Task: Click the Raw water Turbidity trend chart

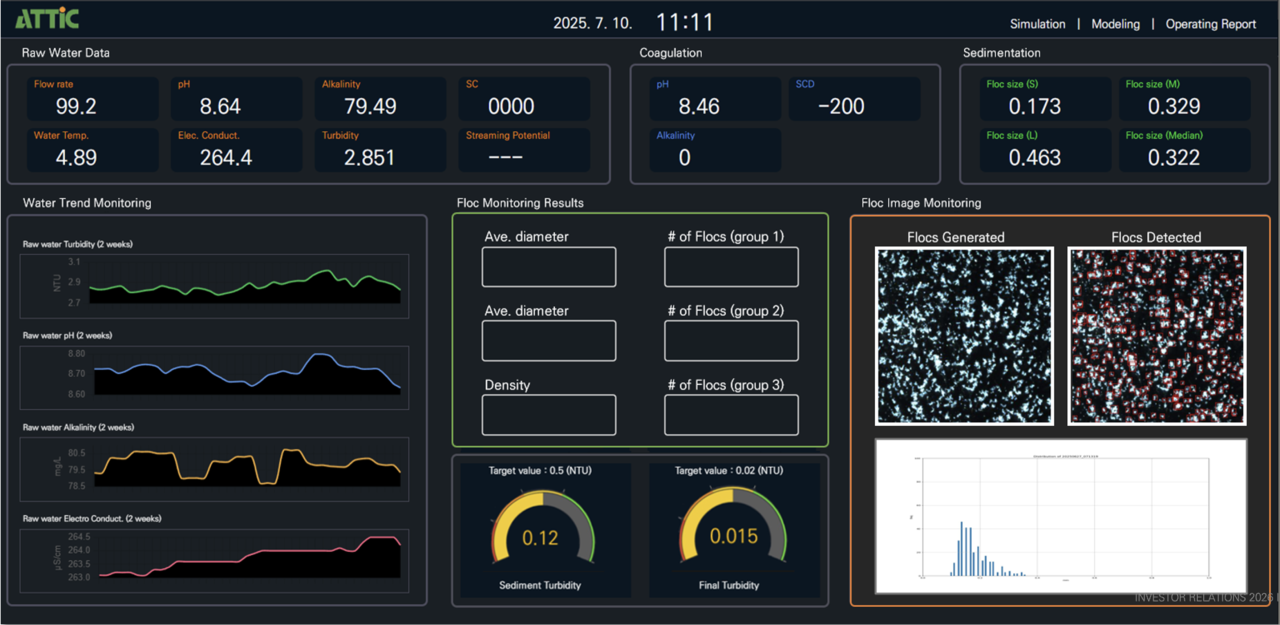Action: (214, 285)
